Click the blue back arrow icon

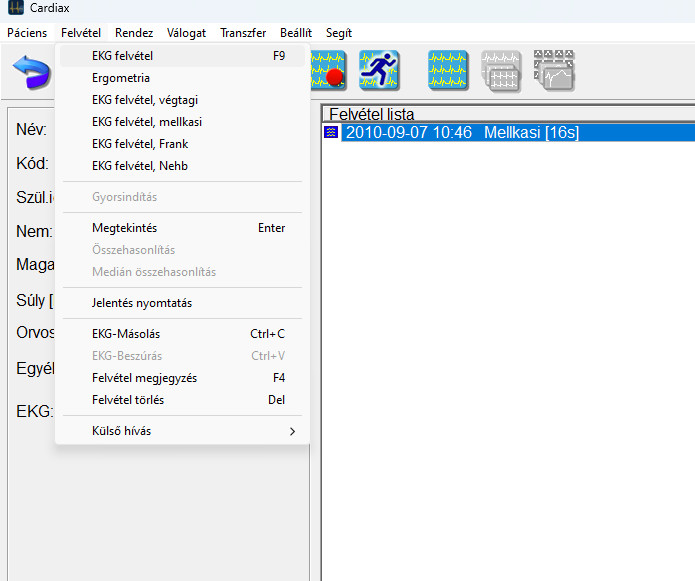(31, 72)
